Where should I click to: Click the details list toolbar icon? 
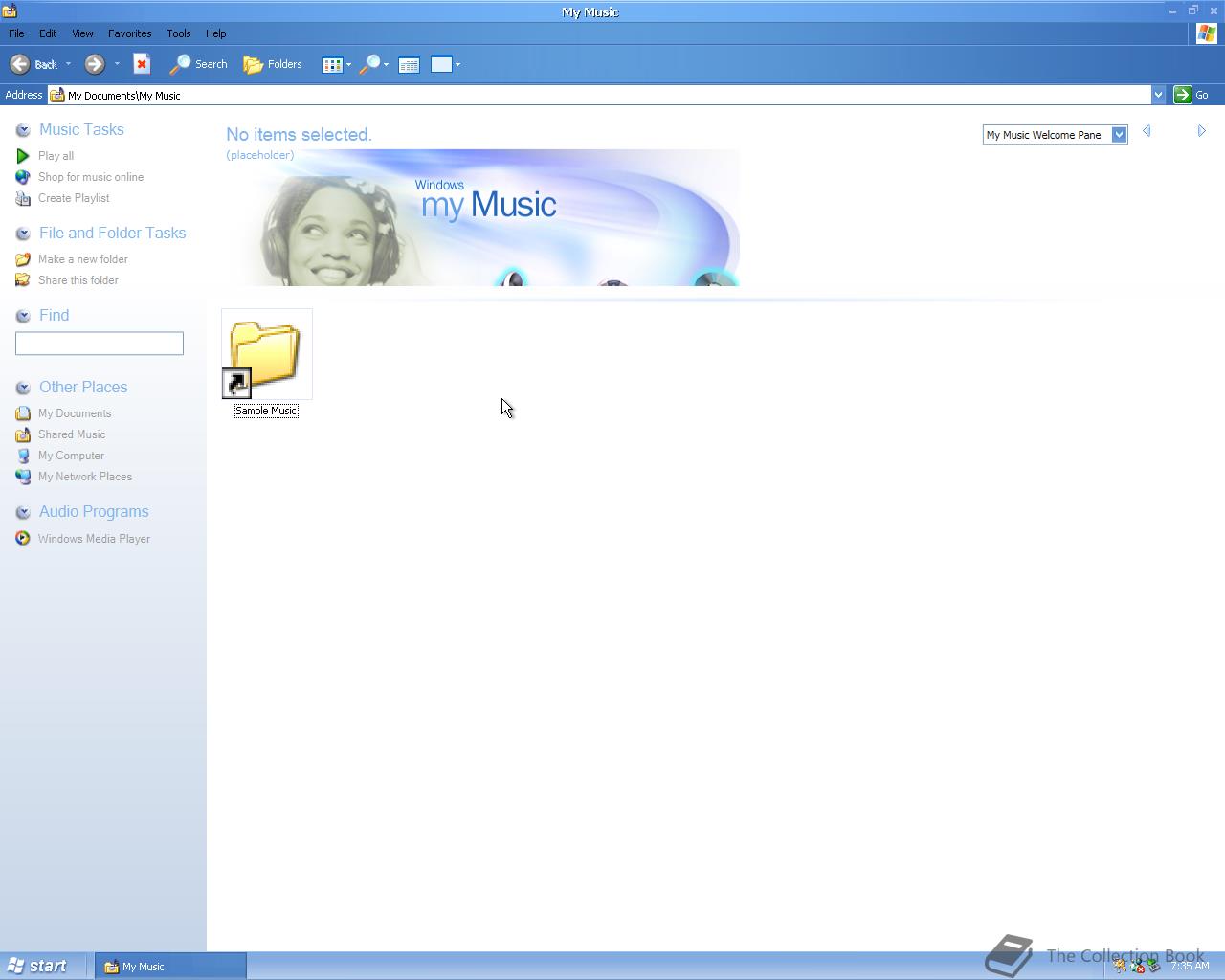(x=409, y=65)
